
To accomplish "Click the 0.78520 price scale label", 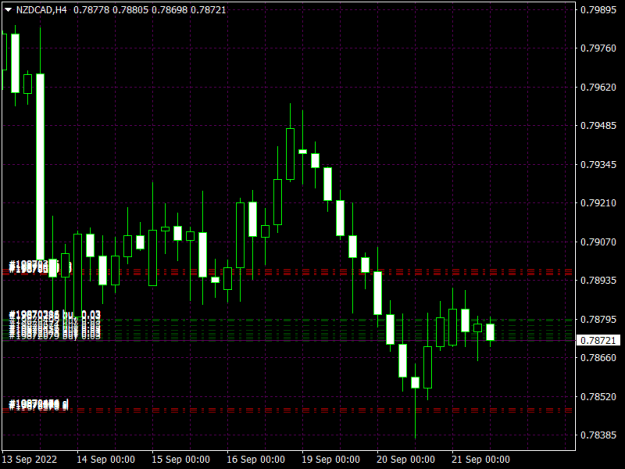I will [x=598, y=396].
